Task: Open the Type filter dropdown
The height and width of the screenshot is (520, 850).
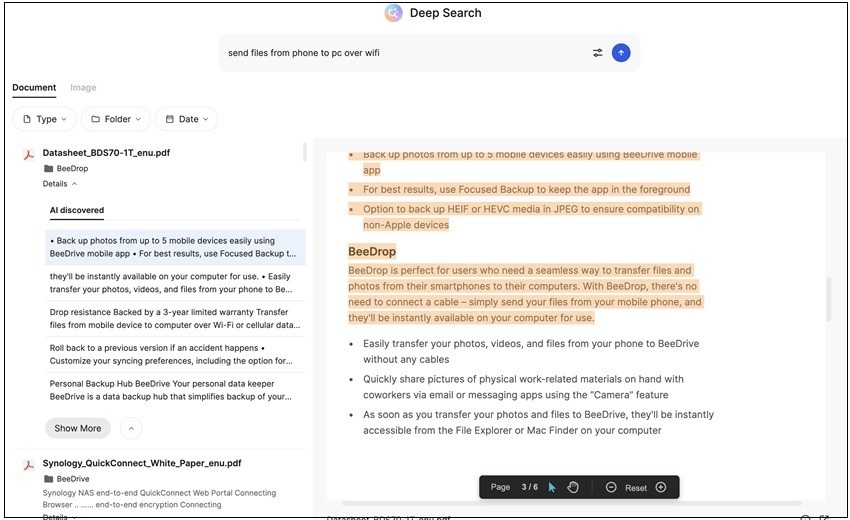Action: tap(45, 119)
